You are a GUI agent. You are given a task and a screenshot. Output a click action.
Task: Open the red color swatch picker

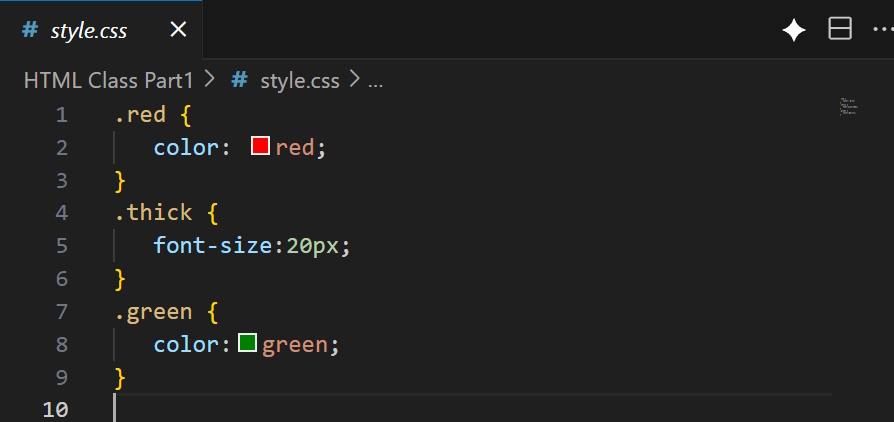point(260,146)
